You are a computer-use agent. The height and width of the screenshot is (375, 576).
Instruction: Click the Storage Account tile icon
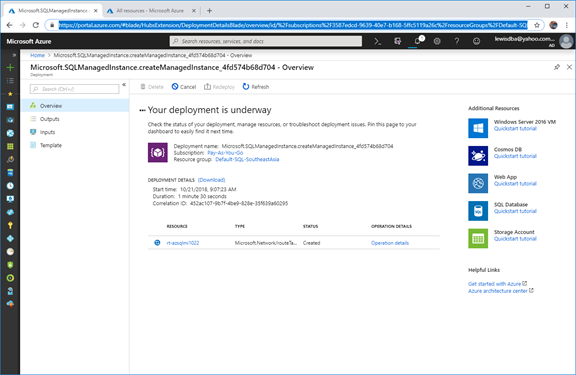tap(478, 238)
